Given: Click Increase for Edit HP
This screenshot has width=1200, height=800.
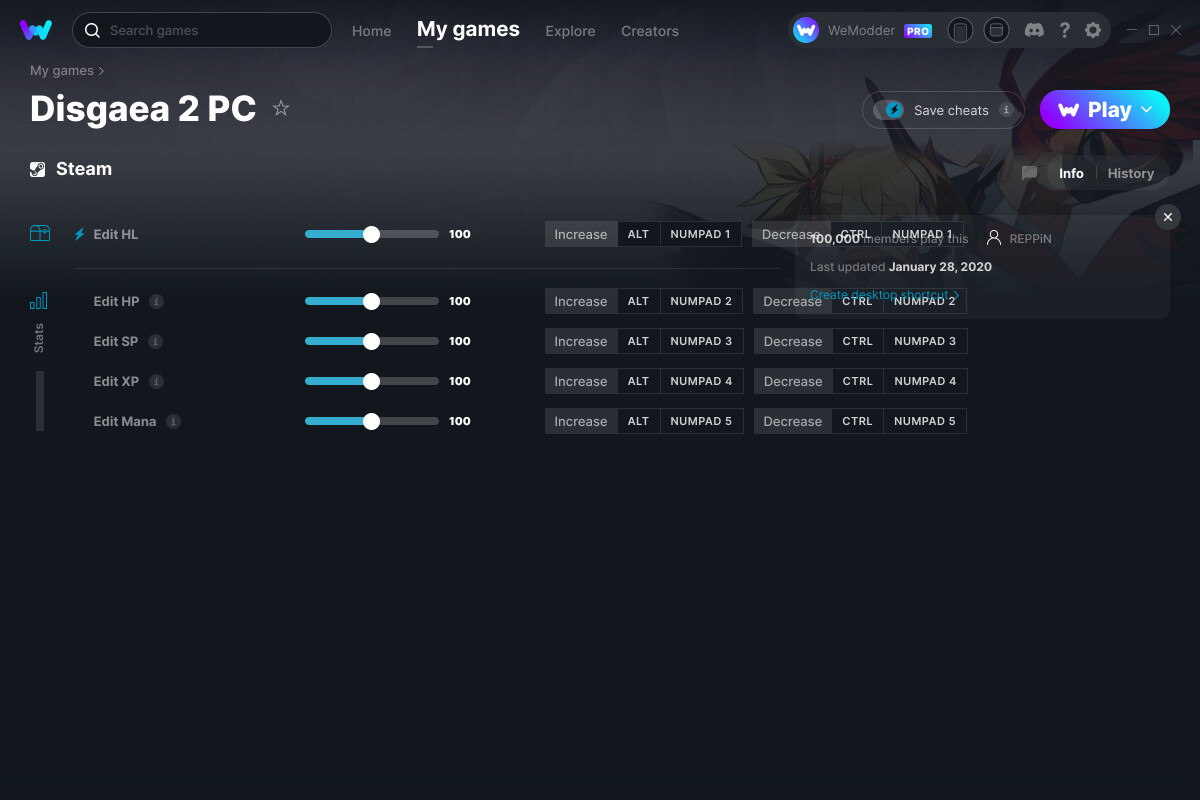Looking at the screenshot, I should (581, 301).
